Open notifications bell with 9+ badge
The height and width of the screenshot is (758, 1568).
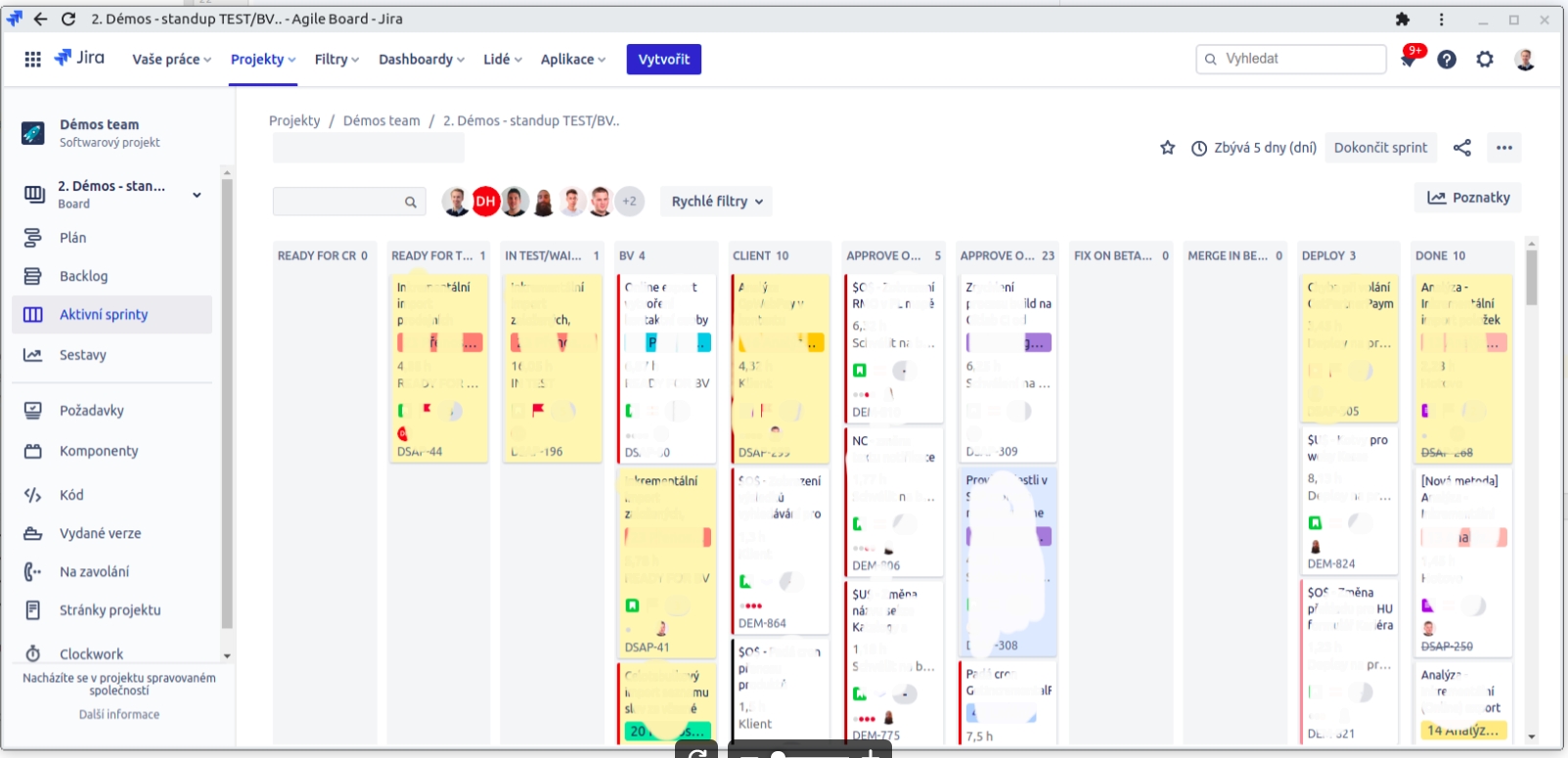click(x=1409, y=59)
